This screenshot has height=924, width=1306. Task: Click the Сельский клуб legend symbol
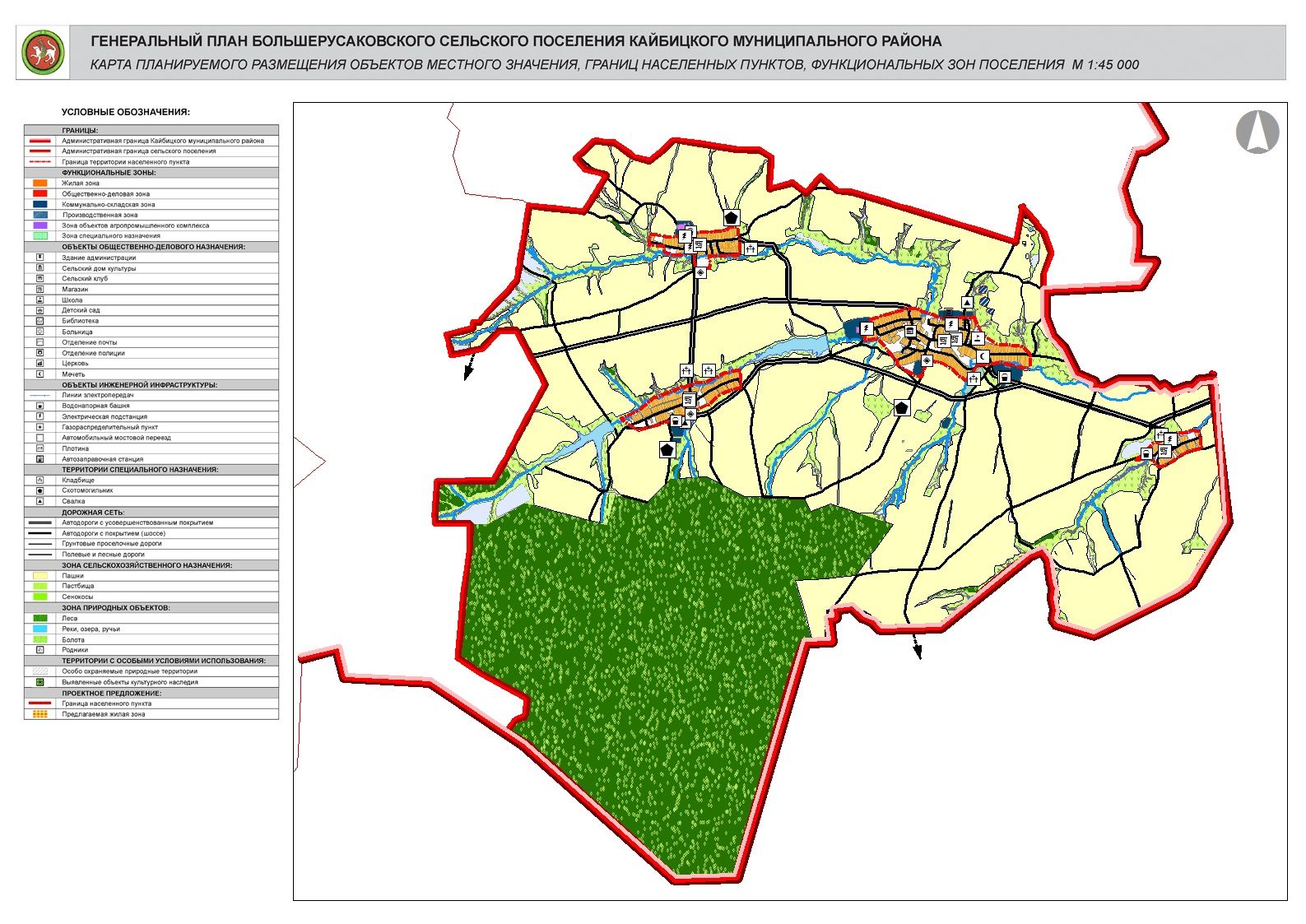[40, 279]
